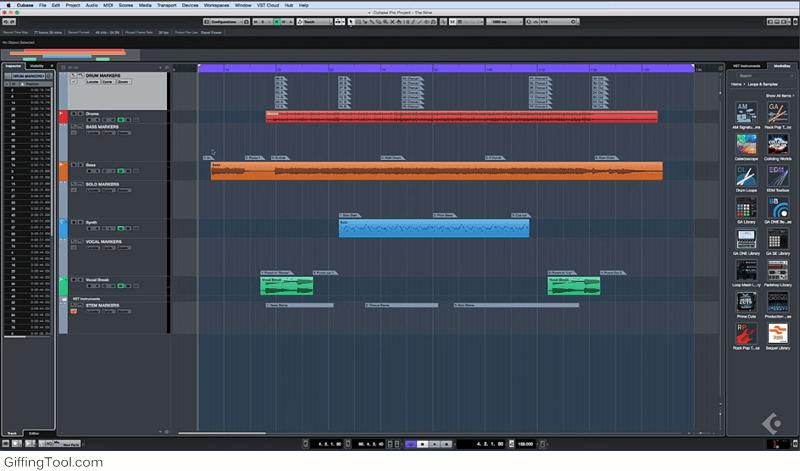Click Locate on BASS MARKERS track
The height and width of the screenshot is (471, 800).
click(92, 133)
